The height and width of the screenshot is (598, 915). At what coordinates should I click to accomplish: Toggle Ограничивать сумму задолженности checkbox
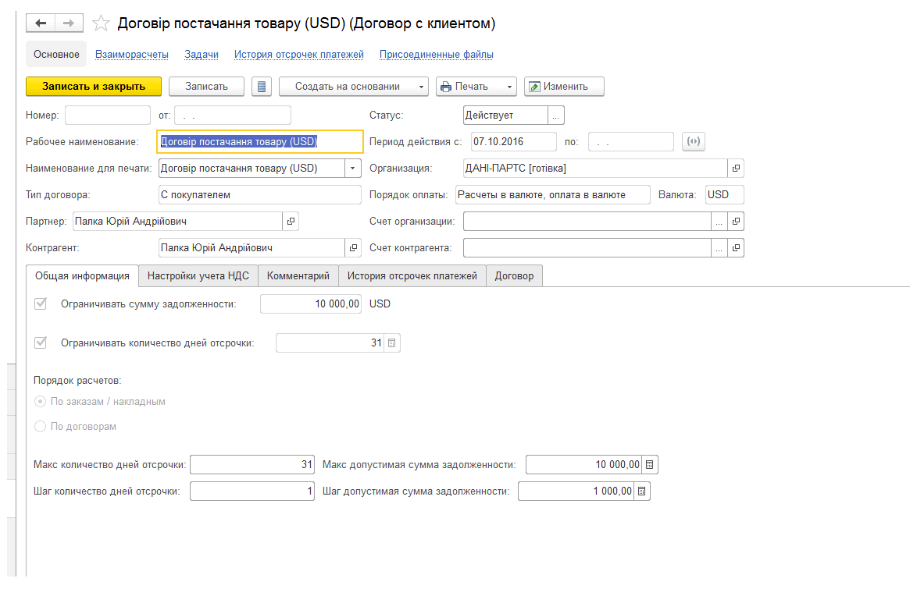pyautogui.click(x=41, y=303)
